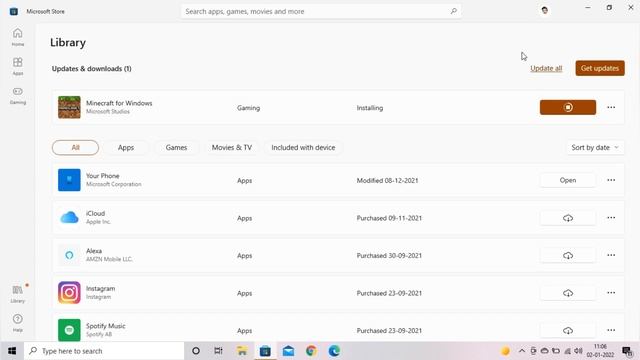Viewport: 640px width, 360px height.
Task: Click the Alexa app icon
Action: [x=69, y=255]
